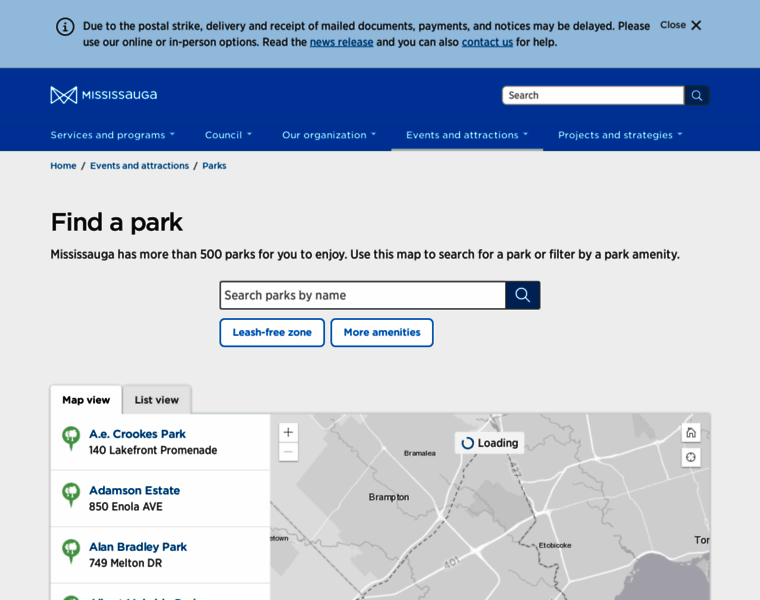760x600 pixels.
Task: Click the Mississauga logo
Action: click(x=104, y=95)
